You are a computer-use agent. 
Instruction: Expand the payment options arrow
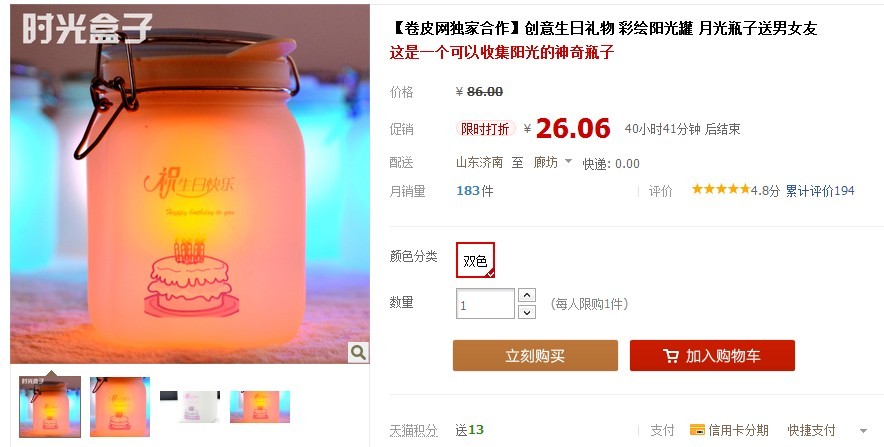863,431
